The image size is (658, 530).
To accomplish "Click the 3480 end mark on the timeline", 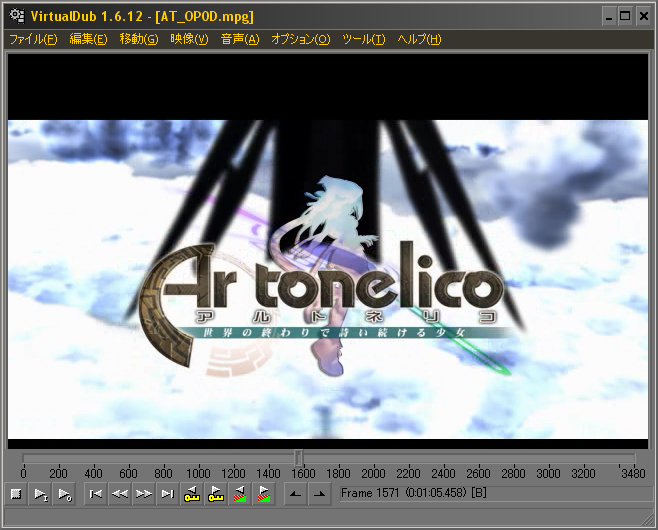I will 633,473.
